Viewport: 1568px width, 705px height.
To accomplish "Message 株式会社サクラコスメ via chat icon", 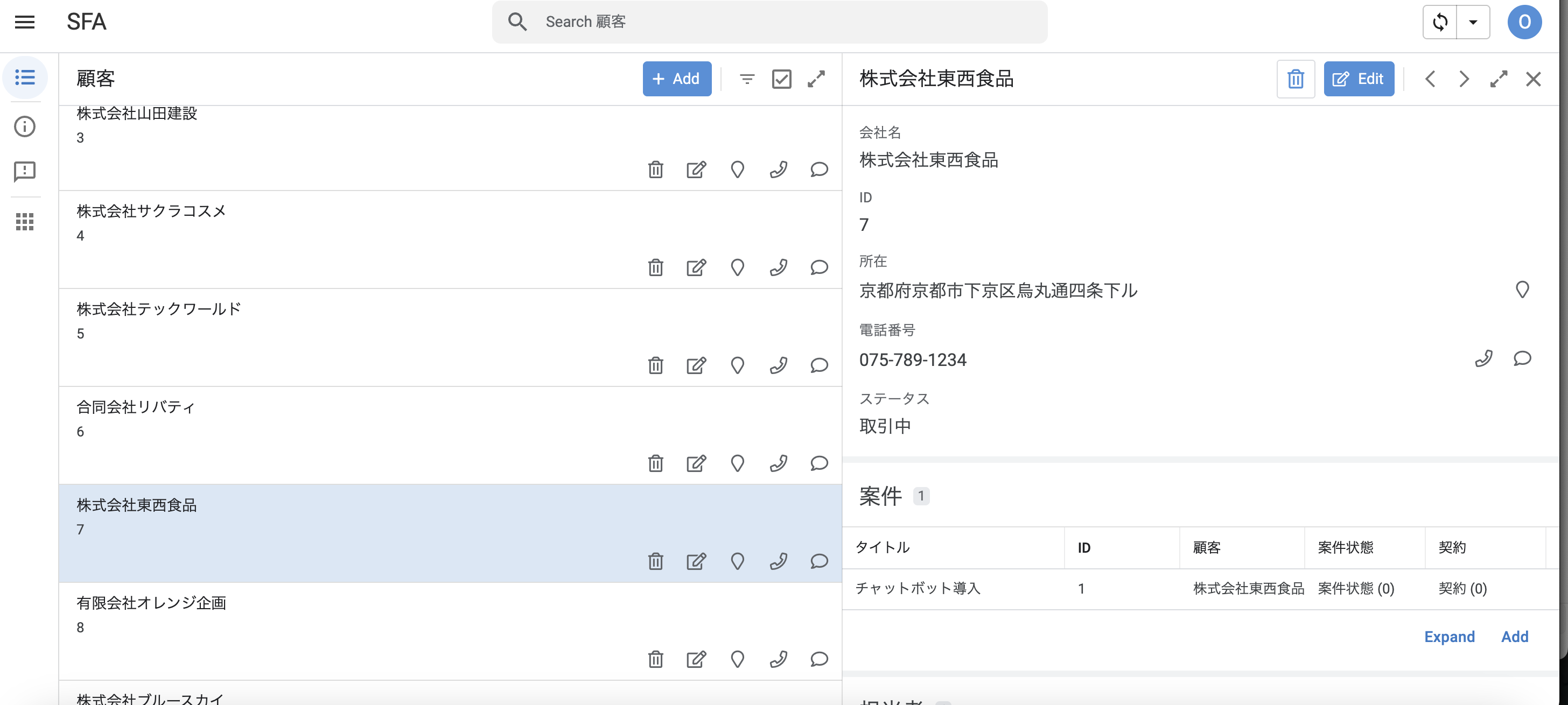I will tap(820, 267).
